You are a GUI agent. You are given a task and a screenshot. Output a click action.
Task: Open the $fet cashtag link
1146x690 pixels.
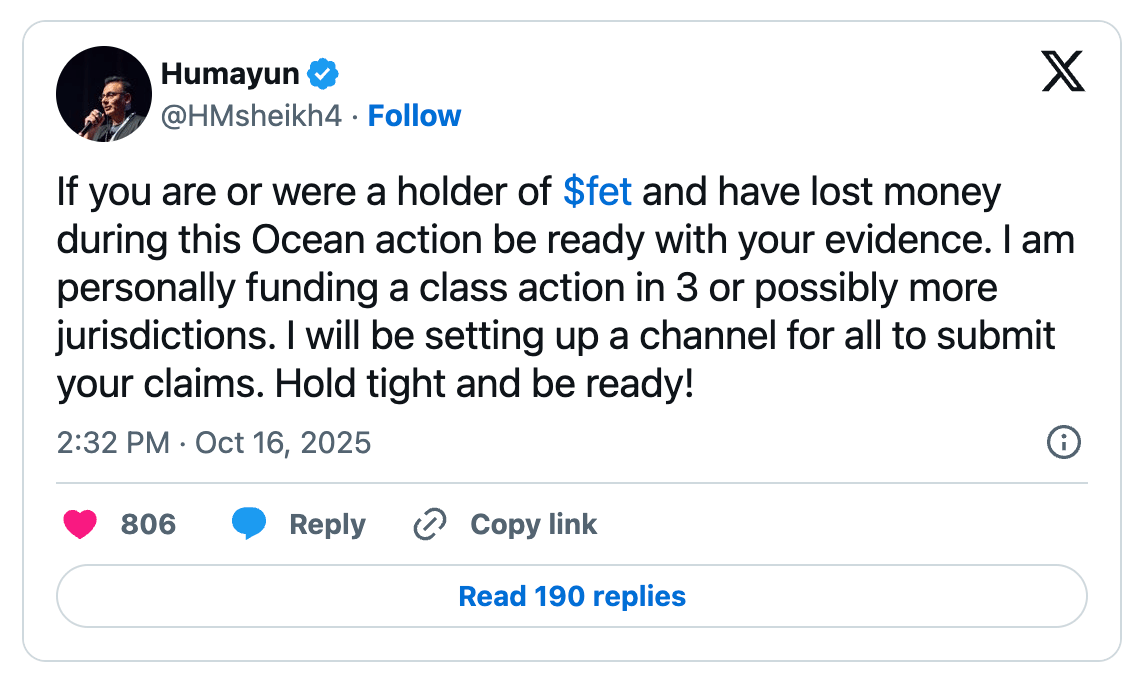[597, 191]
